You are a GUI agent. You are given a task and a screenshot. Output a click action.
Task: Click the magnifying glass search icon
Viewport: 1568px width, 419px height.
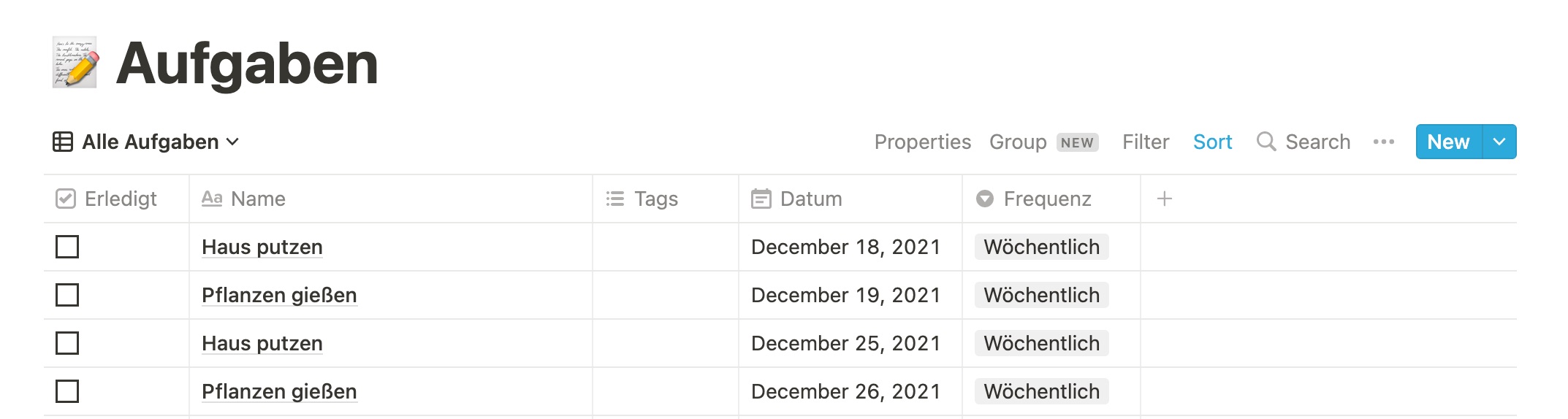click(1266, 142)
